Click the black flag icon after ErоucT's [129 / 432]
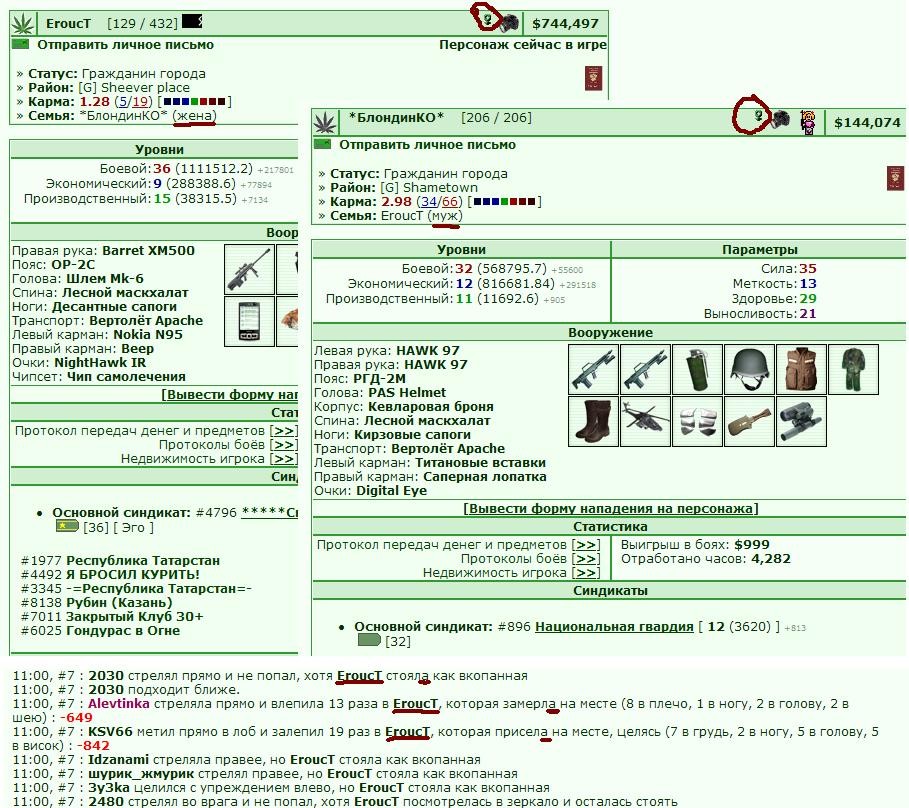The image size is (909, 808). click(x=192, y=21)
